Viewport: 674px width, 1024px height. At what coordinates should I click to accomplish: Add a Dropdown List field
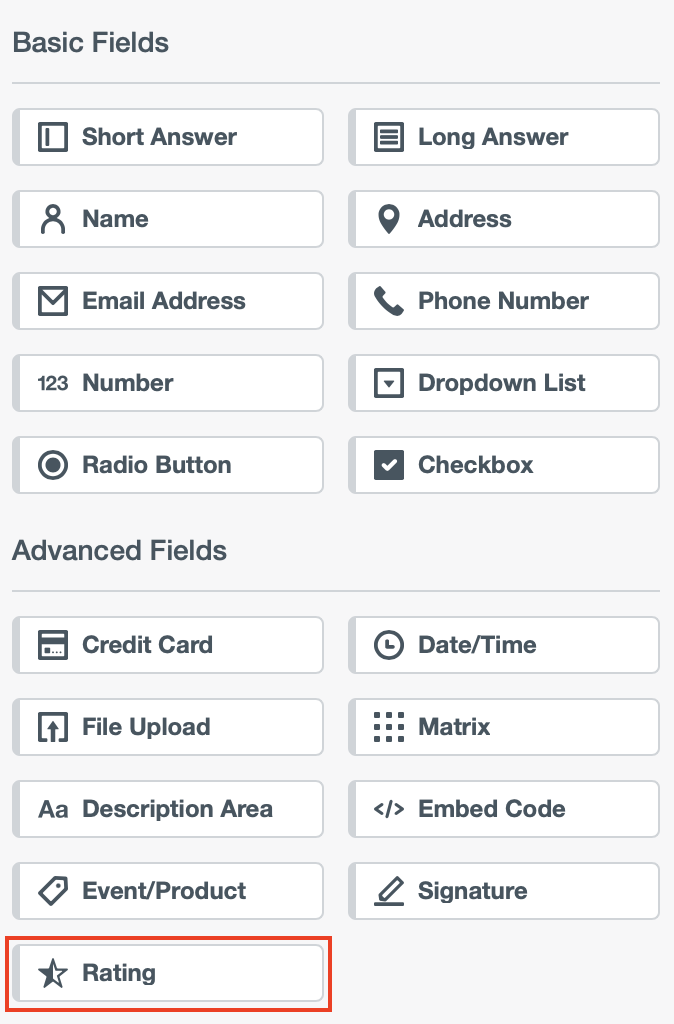504,383
